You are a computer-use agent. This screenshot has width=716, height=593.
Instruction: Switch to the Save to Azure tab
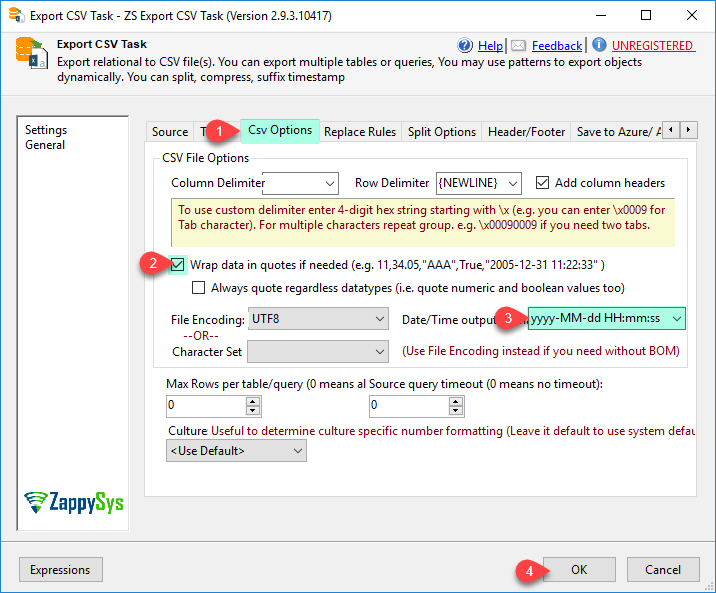point(616,132)
